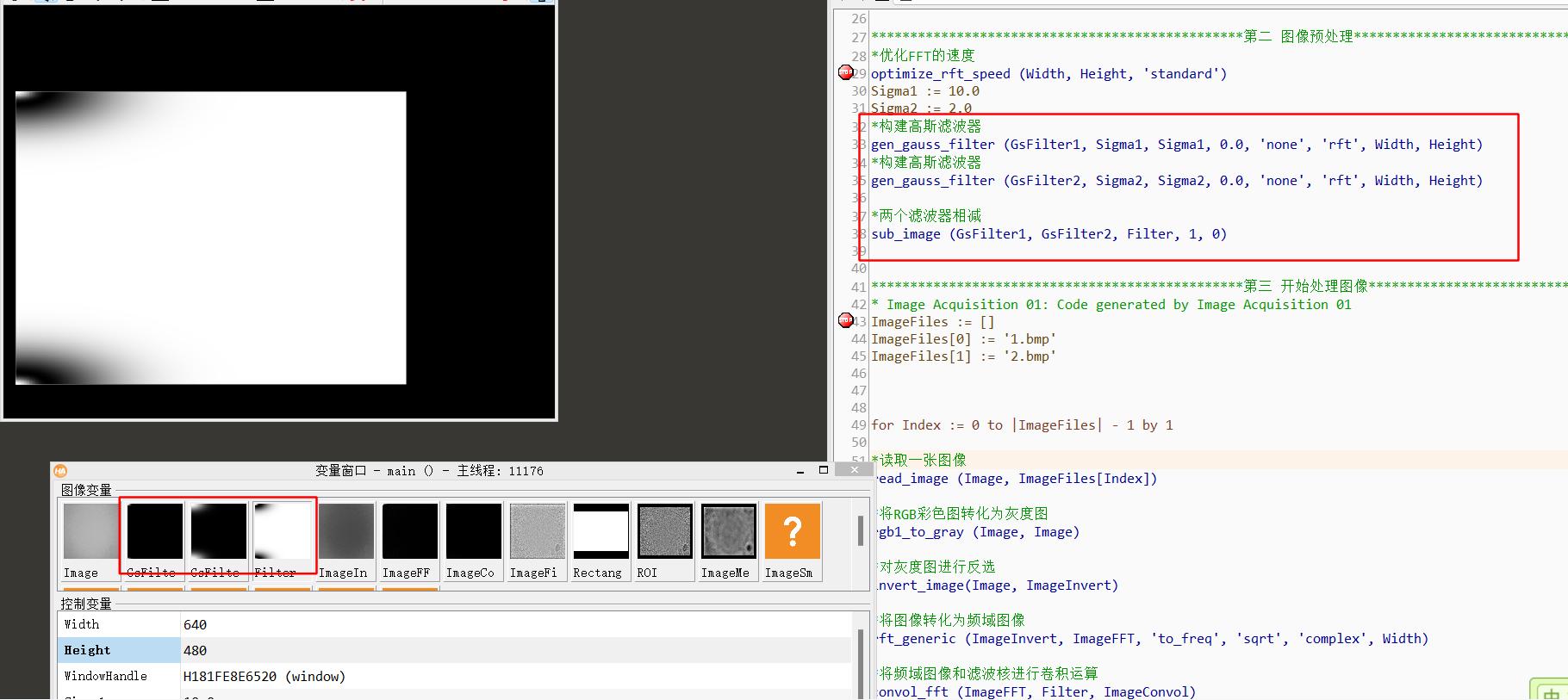Select the ImageMe variable thumbnail
The width and height of the screenshot is (1568, 700).
pos(728,531)
